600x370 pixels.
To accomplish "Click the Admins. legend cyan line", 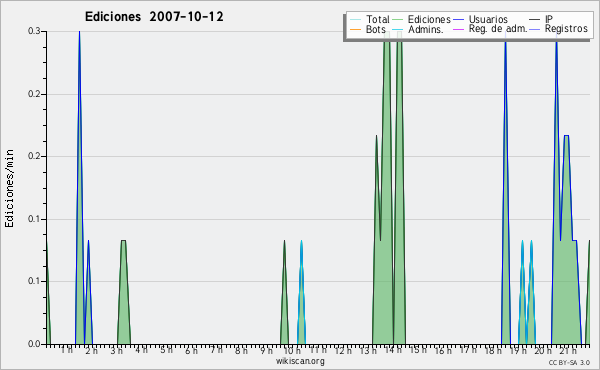I will (x=398, y=29).
